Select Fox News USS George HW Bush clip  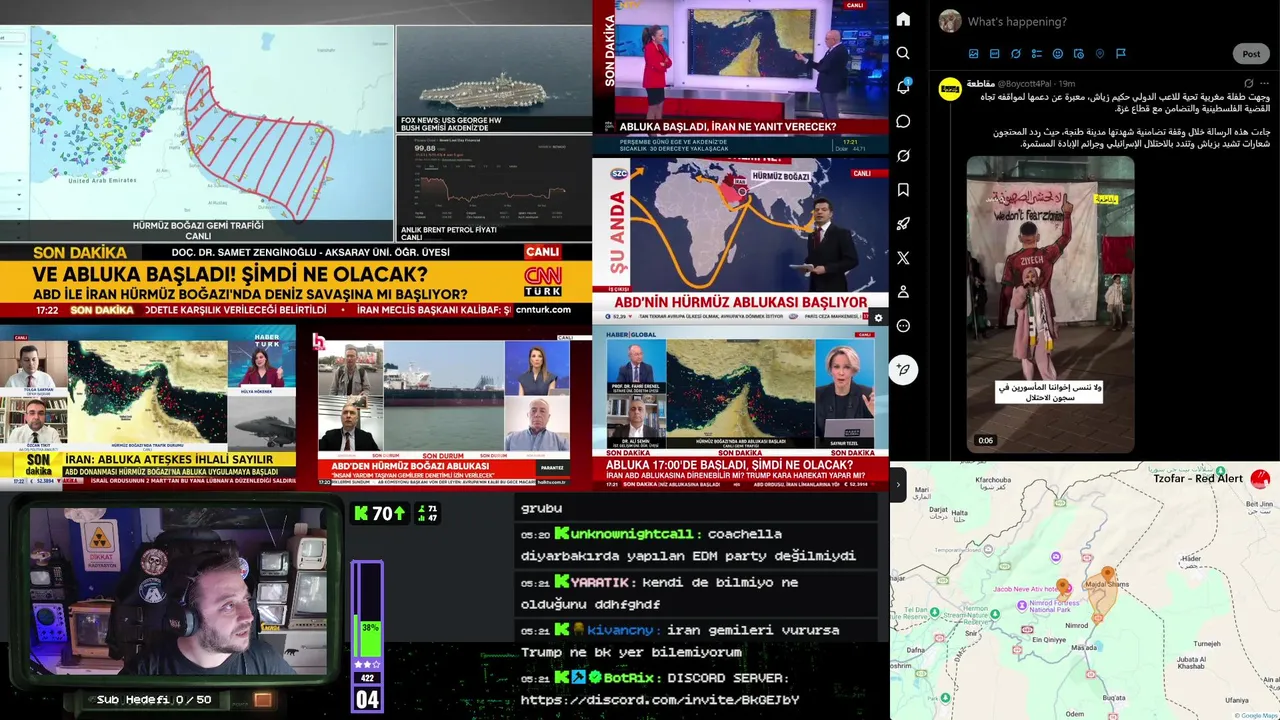pyautogui.click(x=494, y=80)
